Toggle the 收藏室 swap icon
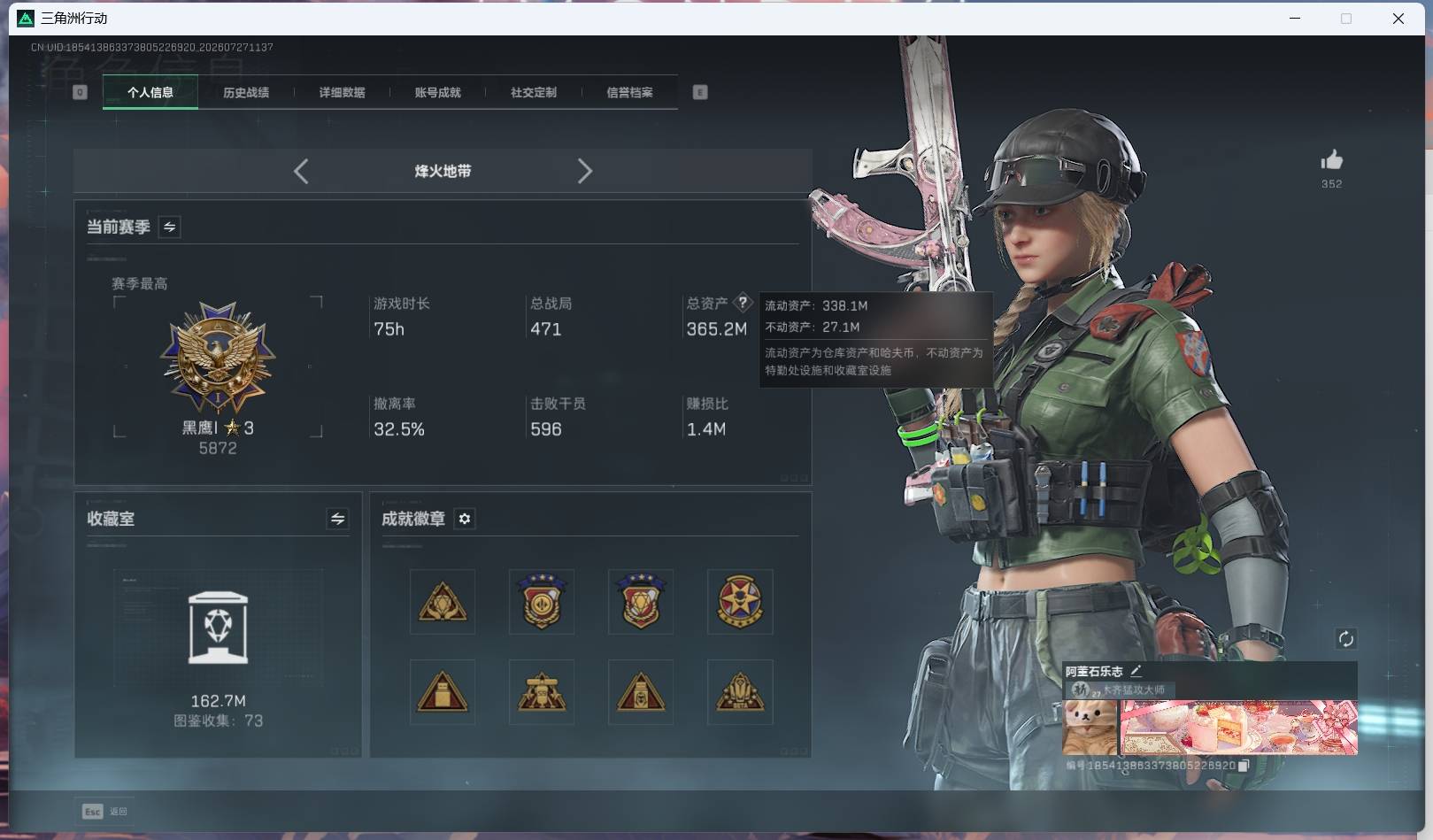The image size is (1433, 840). 337,519
